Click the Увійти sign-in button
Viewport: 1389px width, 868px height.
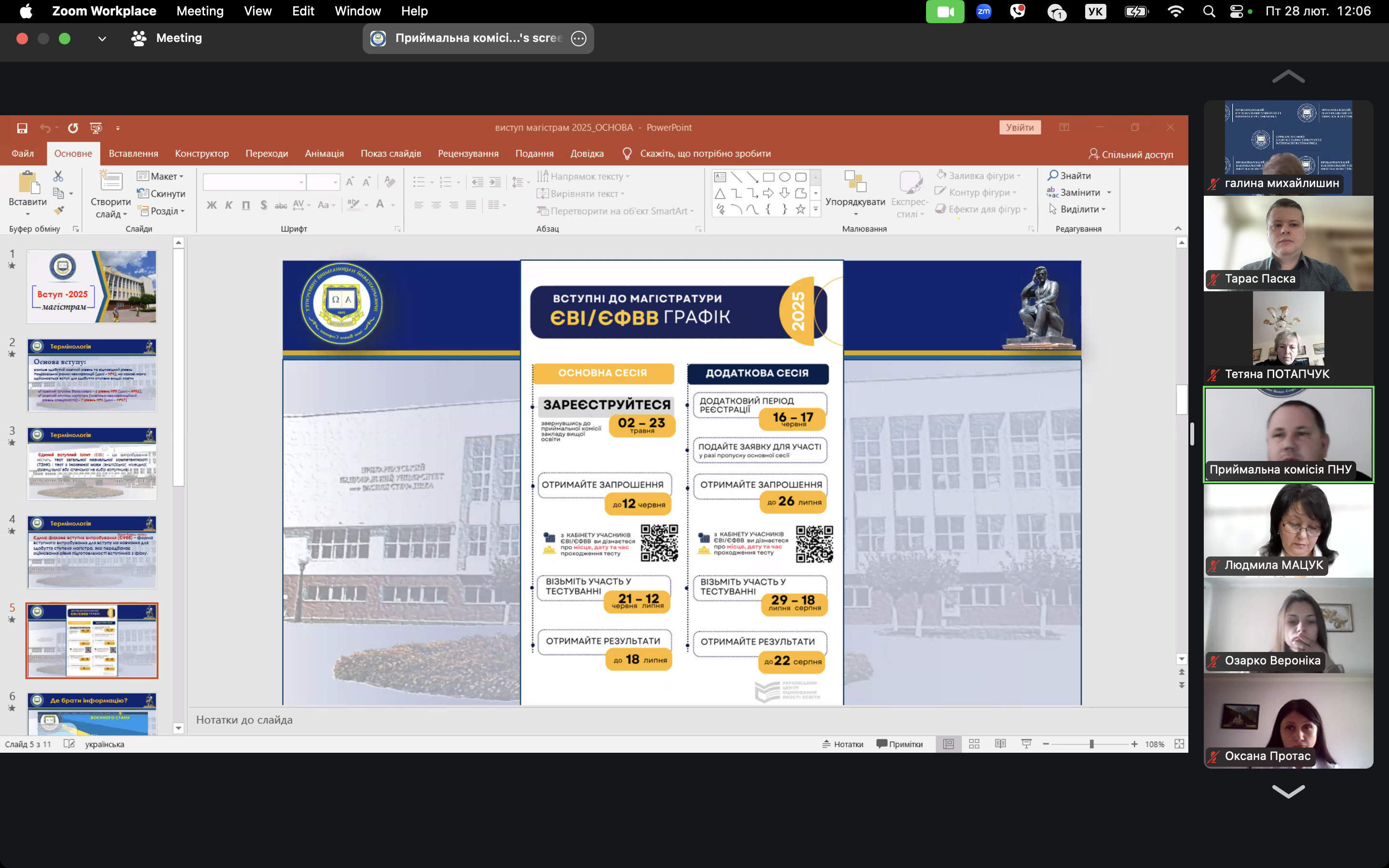(x=1020, y=127)
